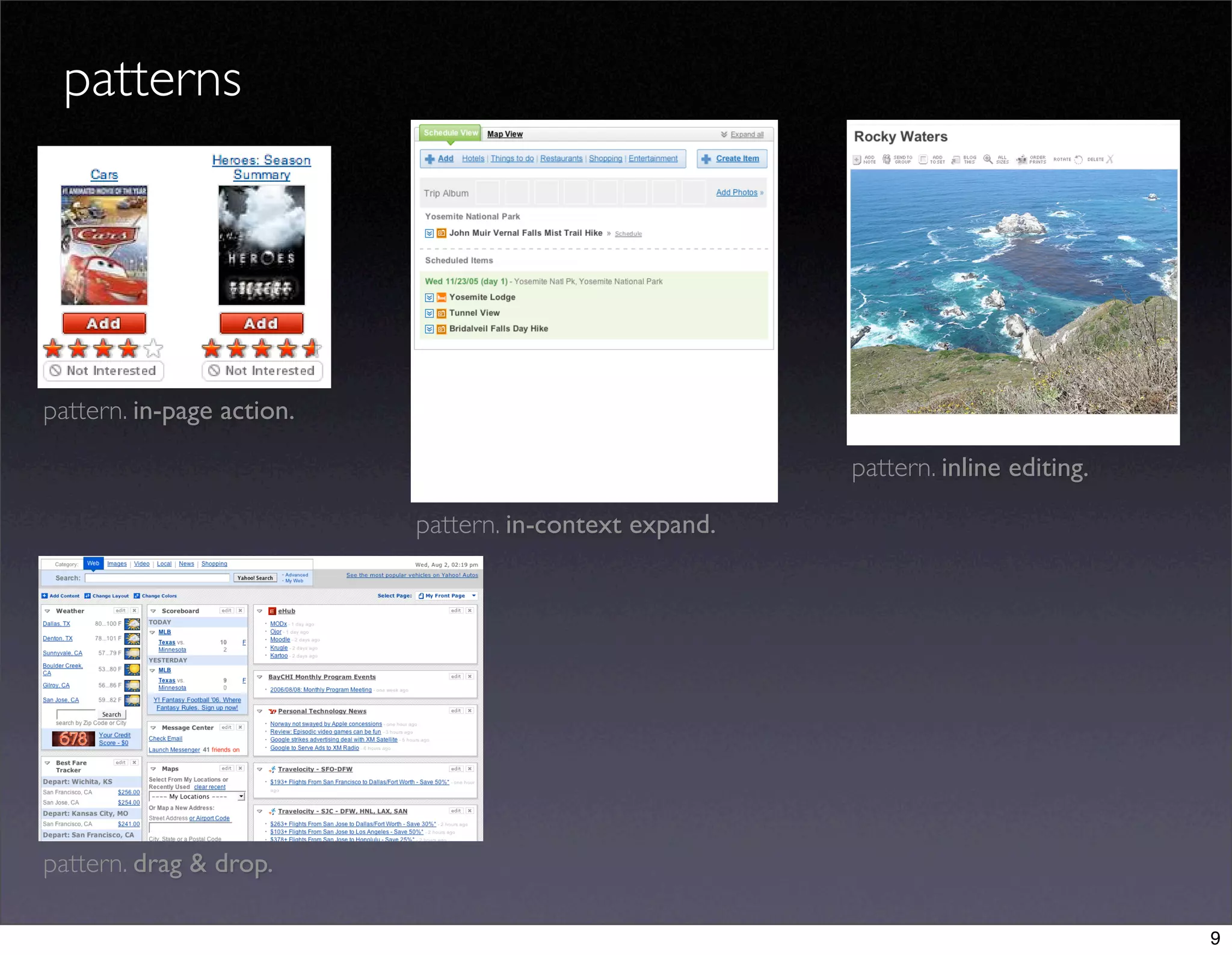Collapse the Weather module triangle

[48, 611]
